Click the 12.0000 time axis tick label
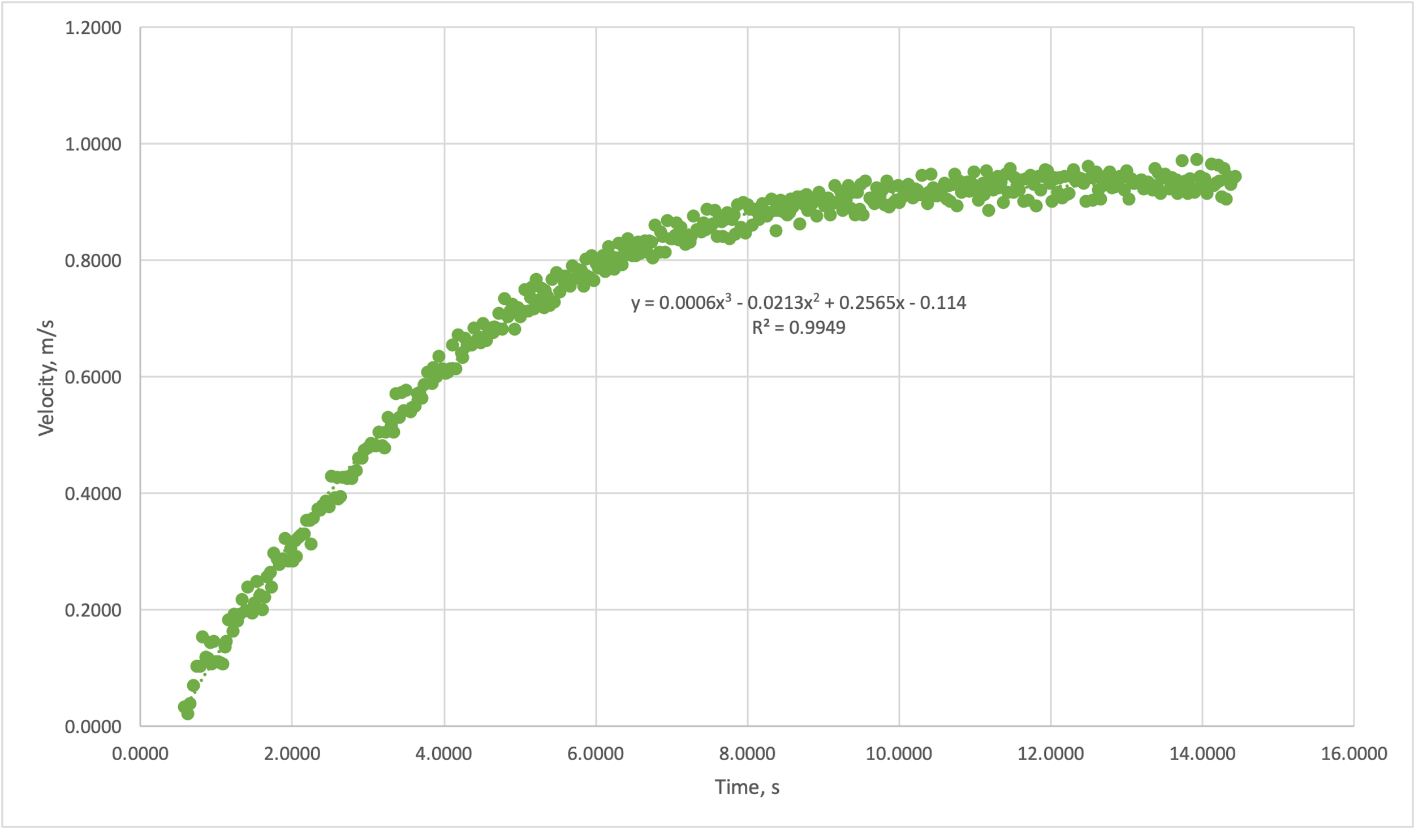 [1050, 751]
